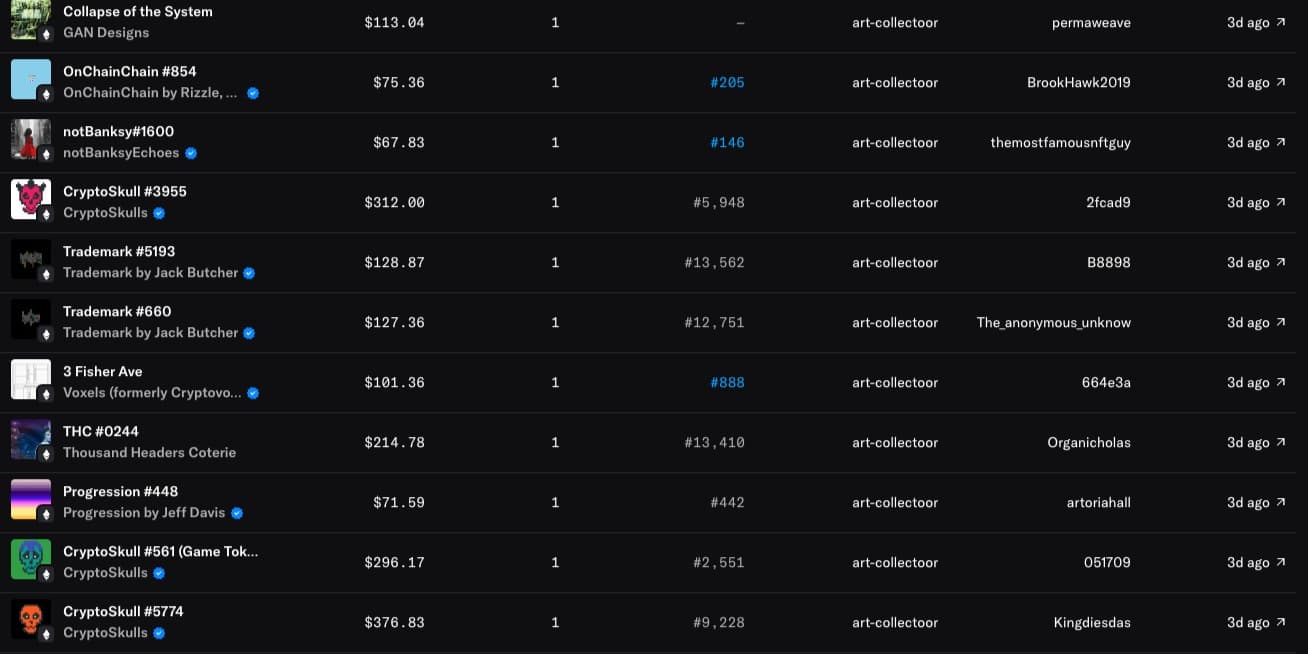Open GAN Designs collection link
Viewport: 1308px width, 654px height.
click(106, 32)
